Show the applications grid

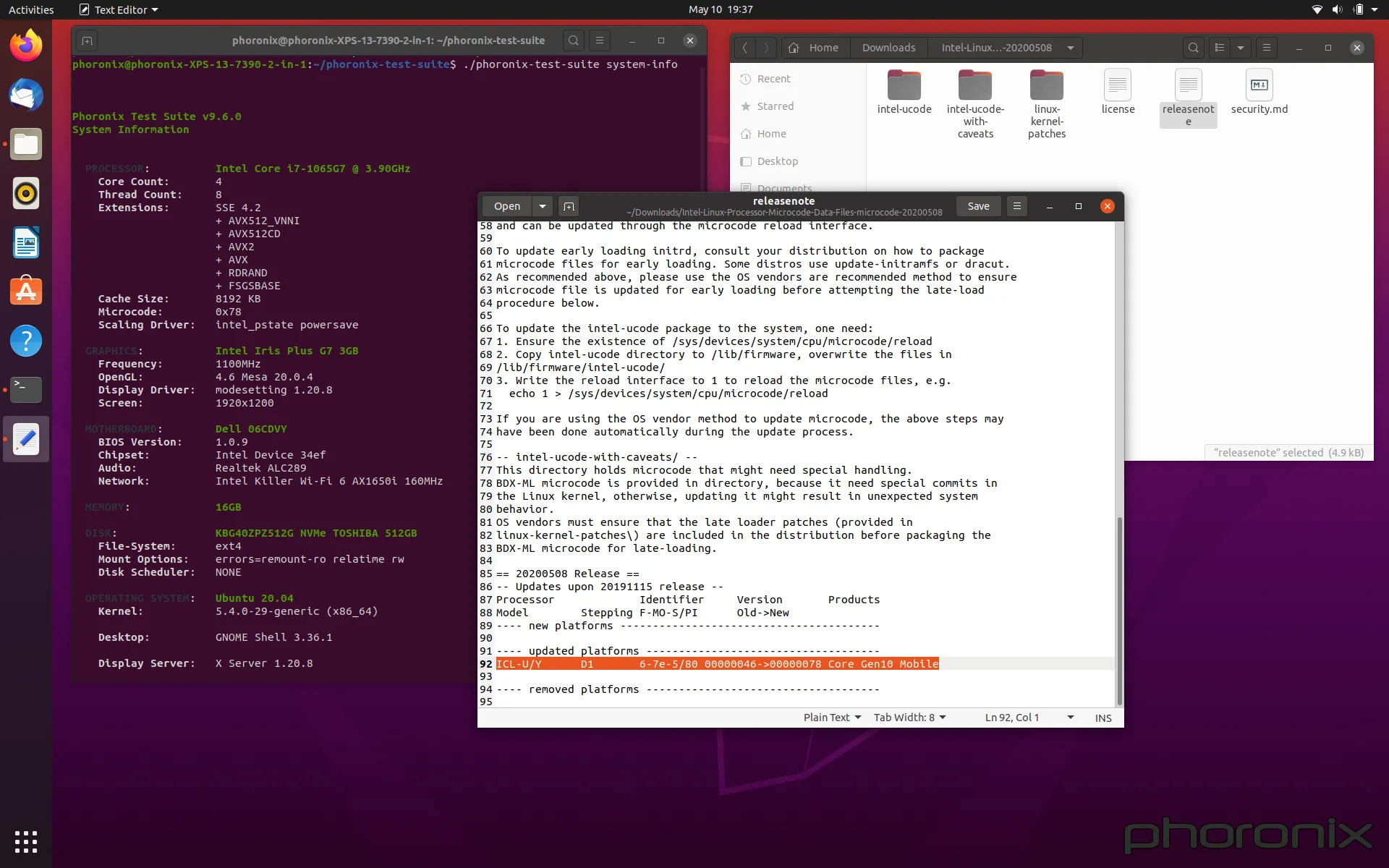(25, 841)
